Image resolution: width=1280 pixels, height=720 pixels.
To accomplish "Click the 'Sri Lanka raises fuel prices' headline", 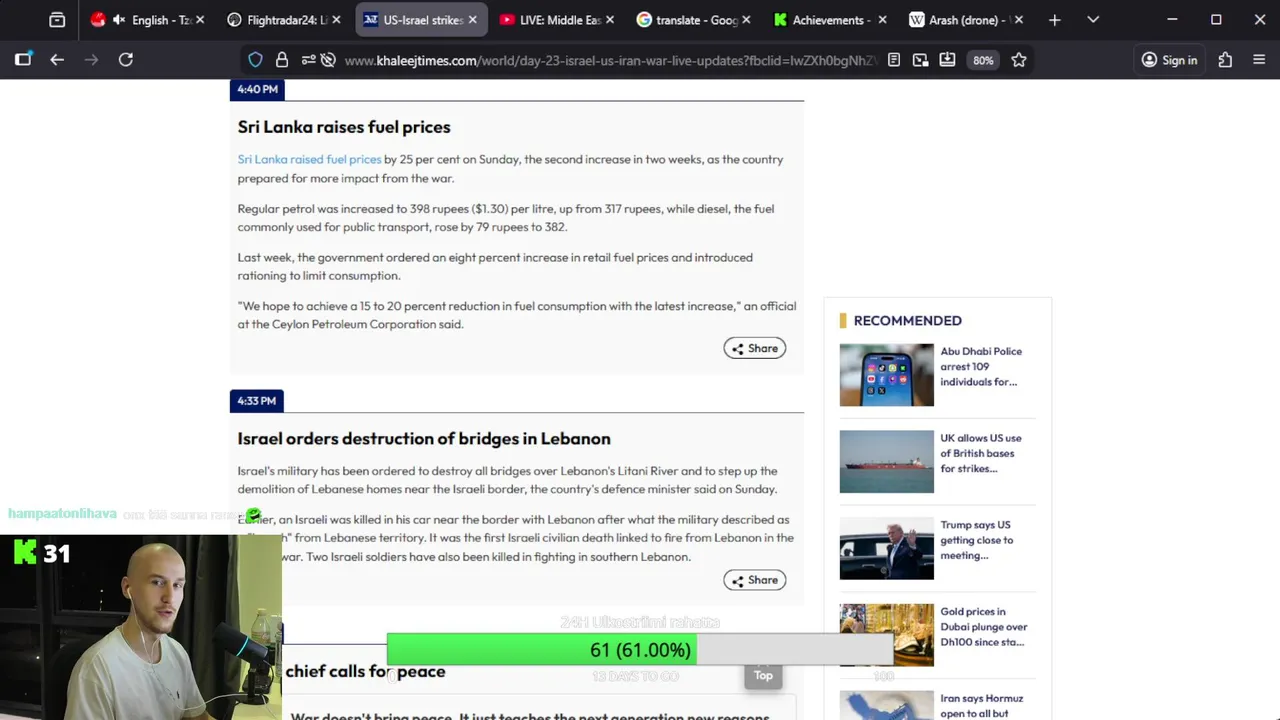I will (344, 127).
